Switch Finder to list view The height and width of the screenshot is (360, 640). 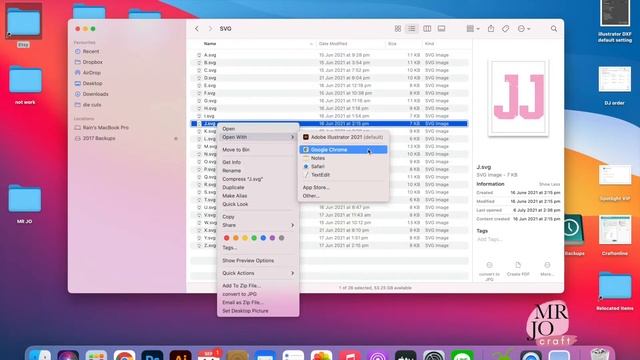(411, 29)
